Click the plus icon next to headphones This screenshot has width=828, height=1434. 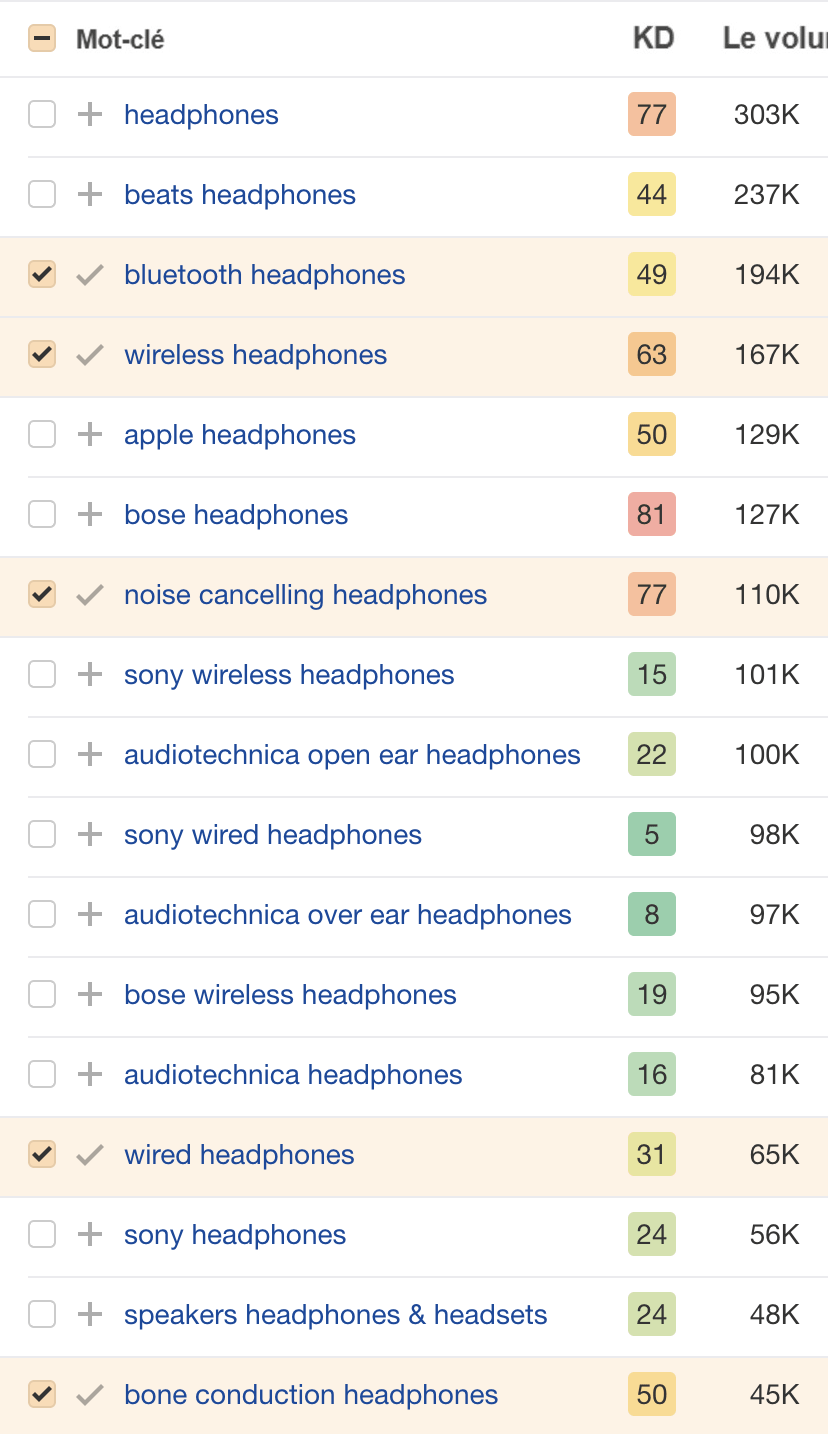click(x=89, y=114)
